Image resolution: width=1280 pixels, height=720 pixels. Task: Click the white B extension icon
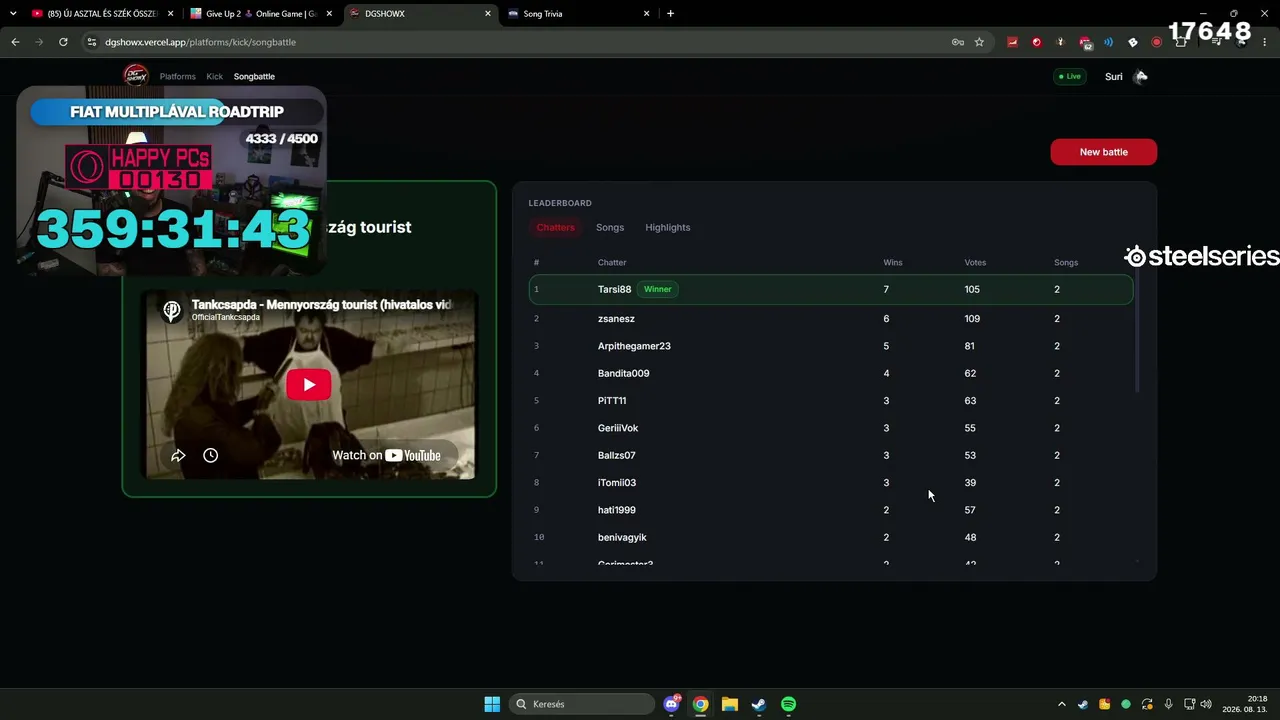coord(1132,42)
